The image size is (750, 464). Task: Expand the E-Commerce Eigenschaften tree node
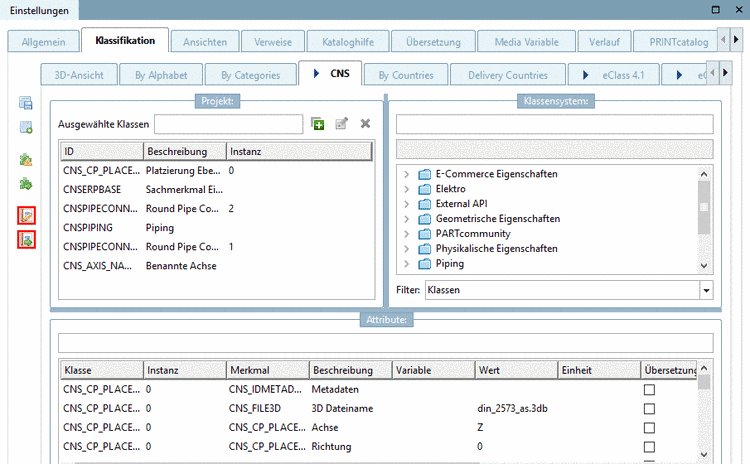tap(406, 174)
